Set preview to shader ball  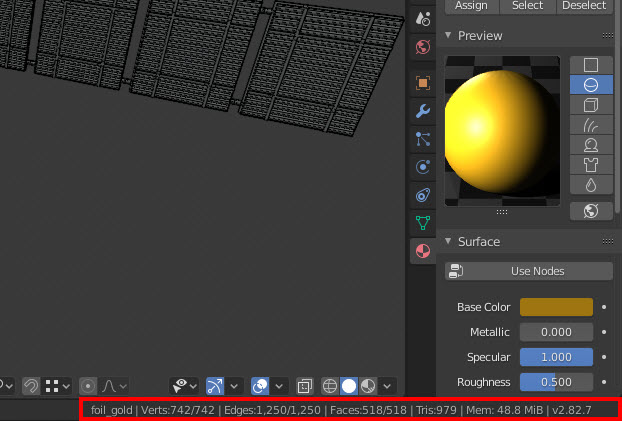(x=591, y=145)
